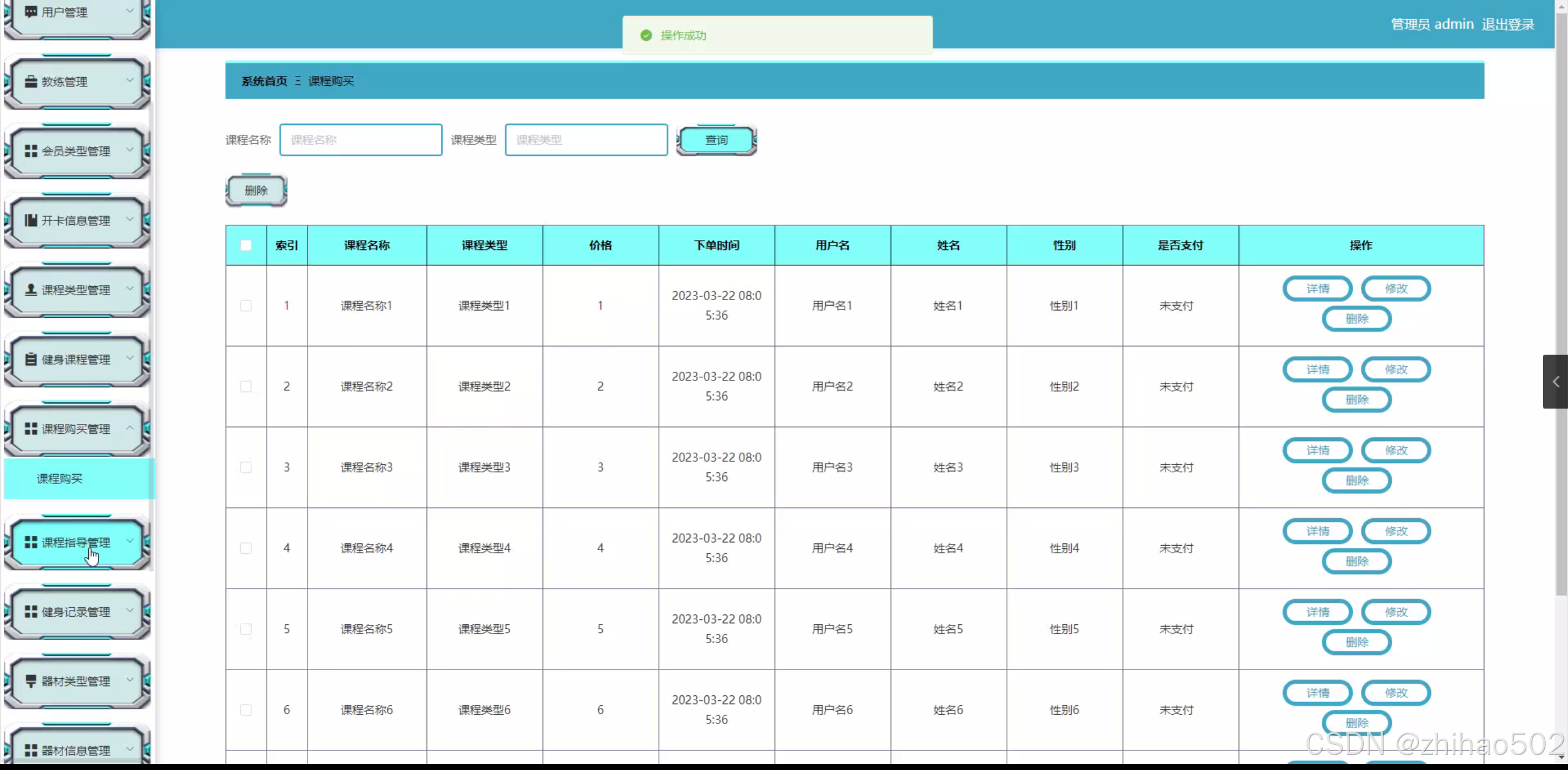Viewport: 1568px width, 770px height.
Task: Check the checkbox for row 1
Action: click(246, 305)
